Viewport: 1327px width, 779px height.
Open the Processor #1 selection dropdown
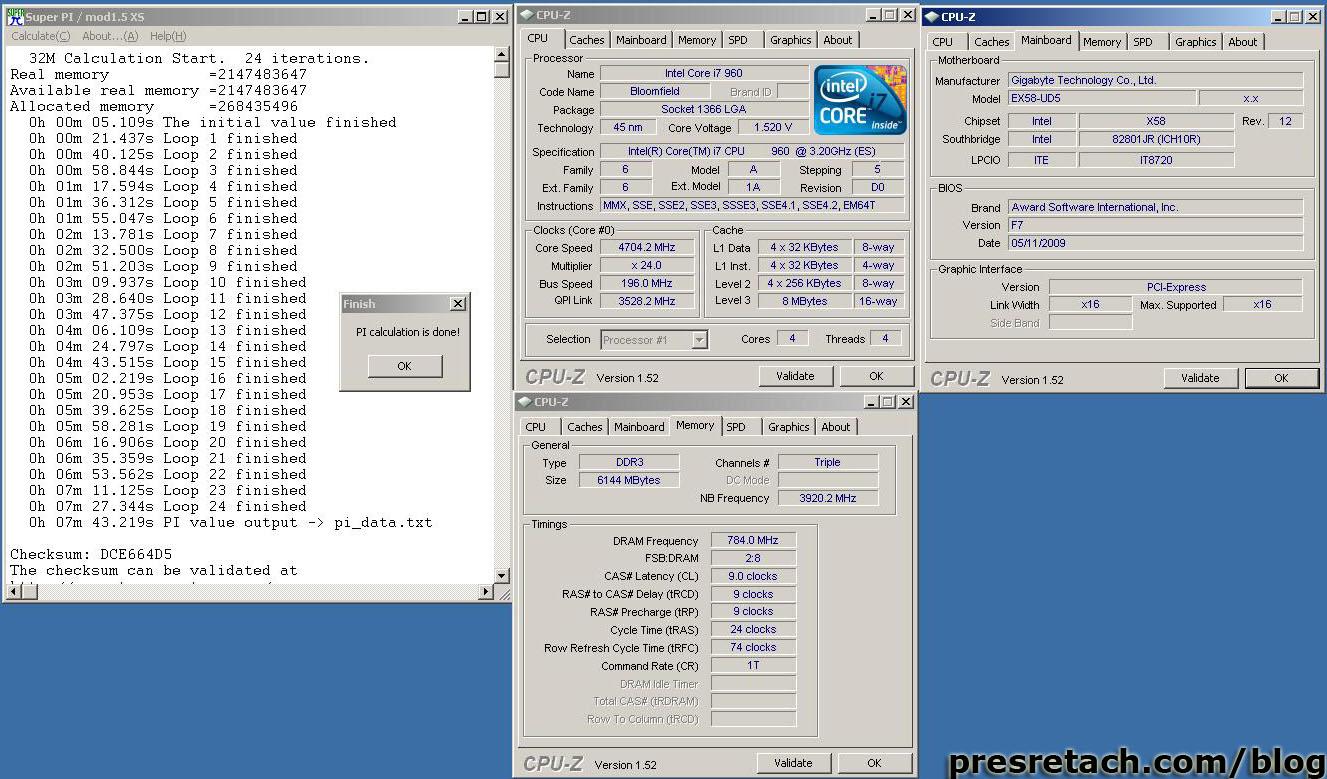(699, 340)
